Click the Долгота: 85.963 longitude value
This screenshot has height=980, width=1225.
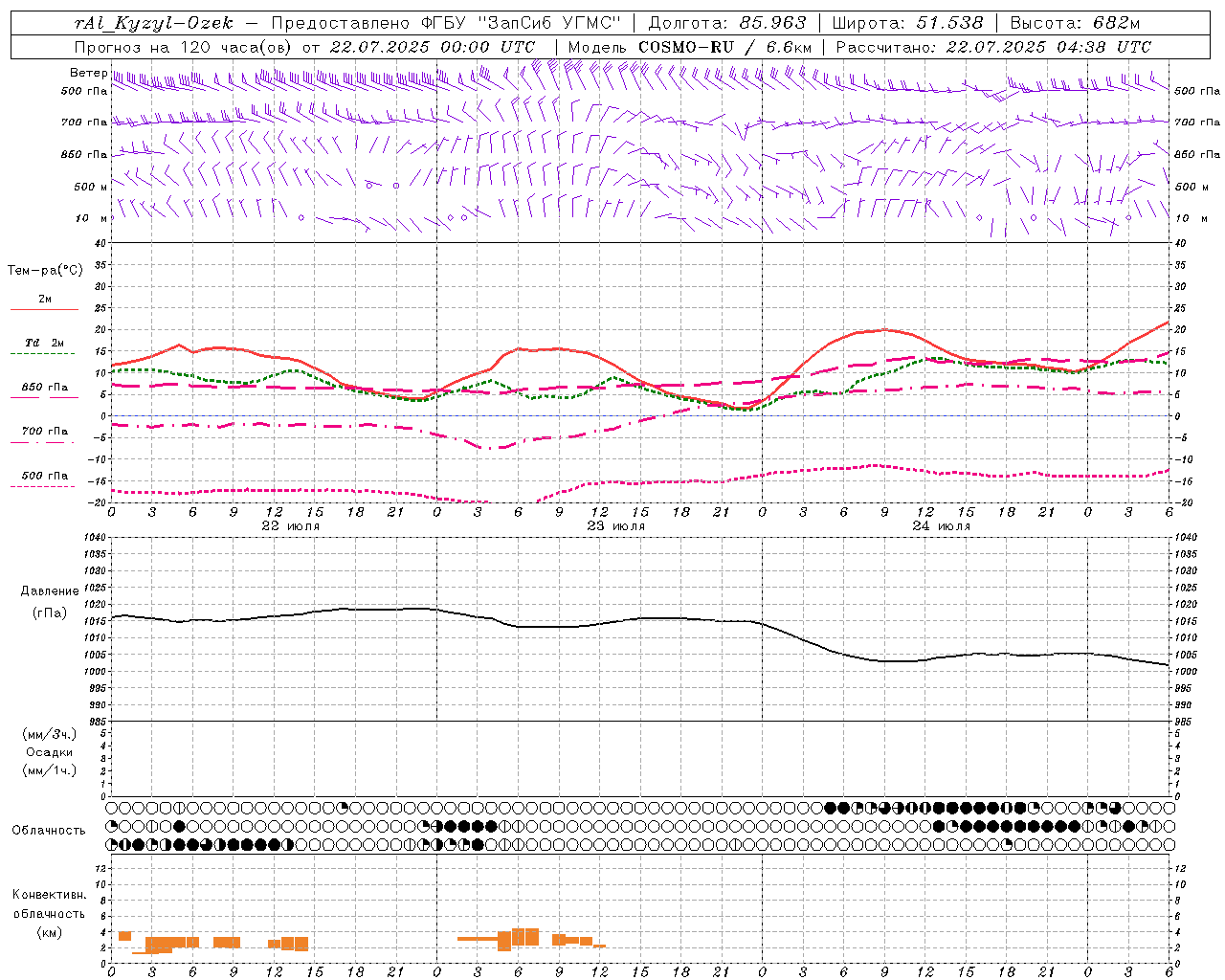[727, 24]
